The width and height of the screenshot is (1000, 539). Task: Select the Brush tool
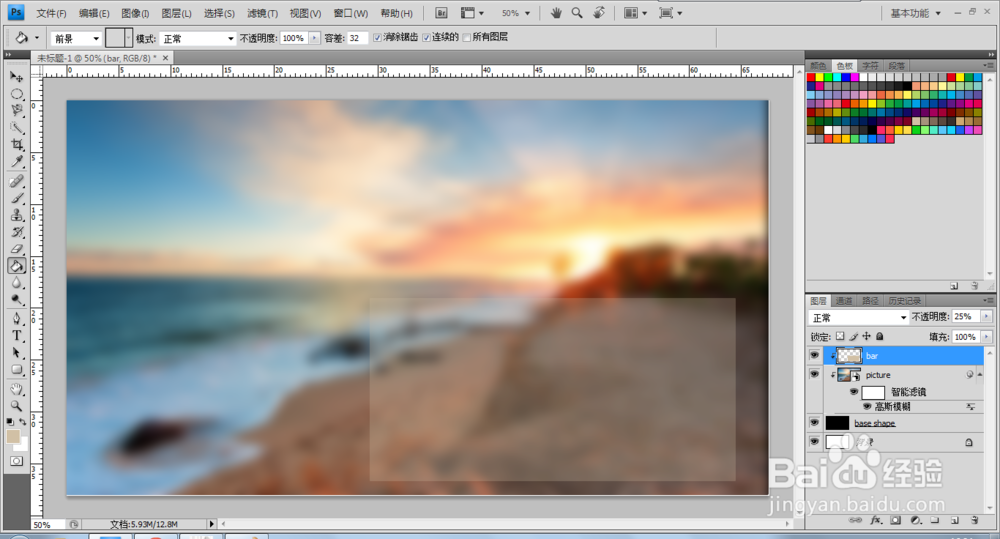[17, 198]
